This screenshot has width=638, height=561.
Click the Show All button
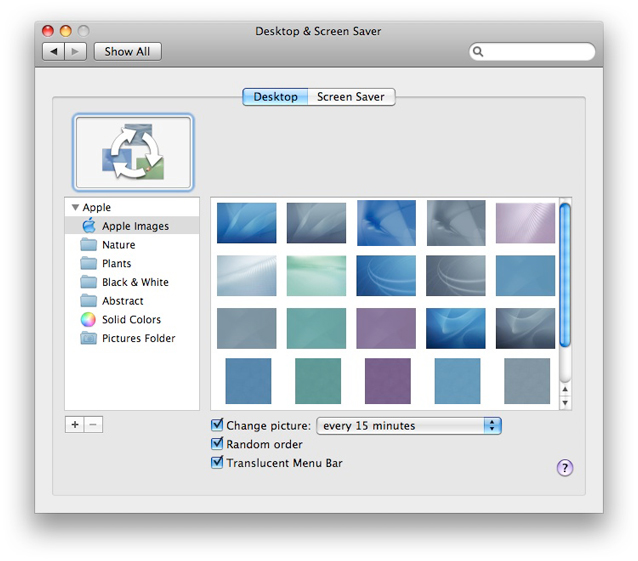click(127, 52)
